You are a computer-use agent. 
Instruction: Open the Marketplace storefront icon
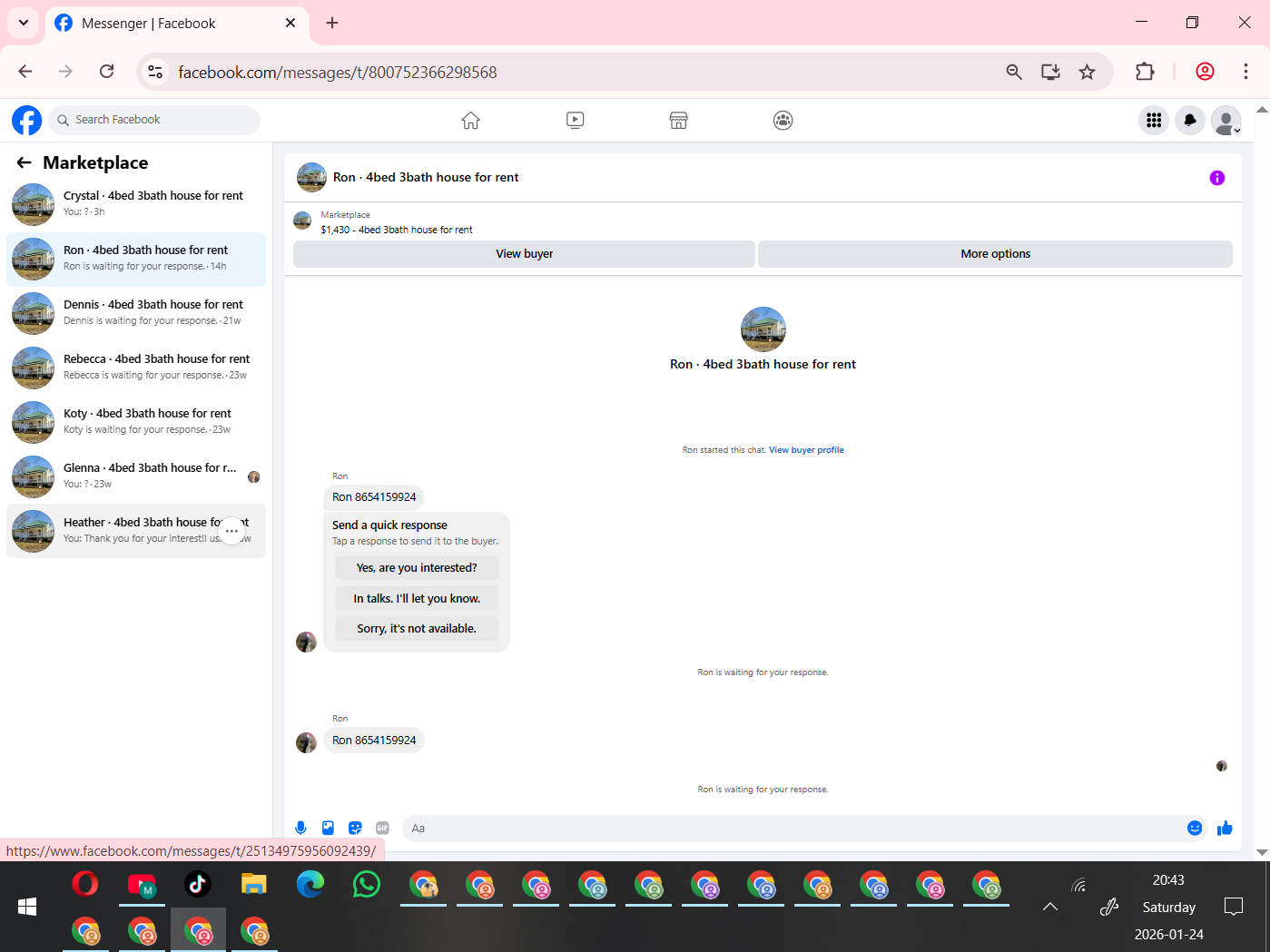tap(678, 120)
